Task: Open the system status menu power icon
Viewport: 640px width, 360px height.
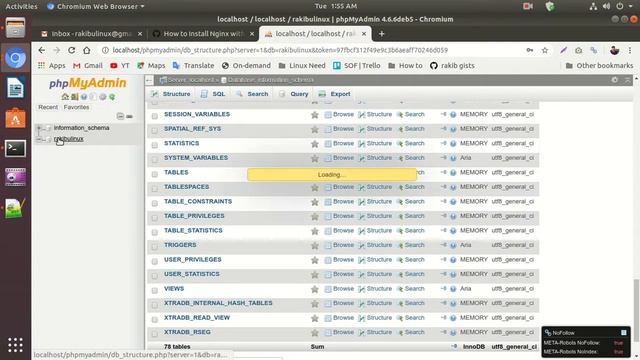Action: [620, 6]
